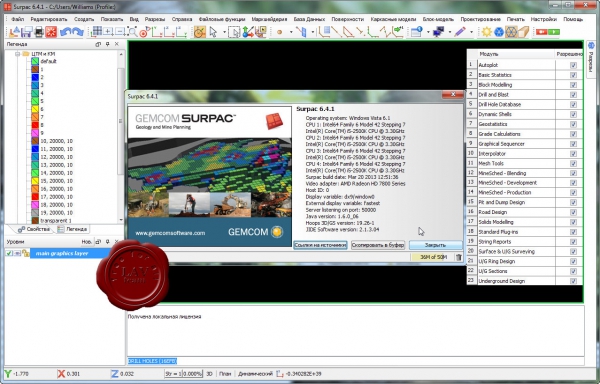Click the zoom all magnifier icon
Image resolution: width=600 pixels, height=384 pixels.
coord(132,32)
